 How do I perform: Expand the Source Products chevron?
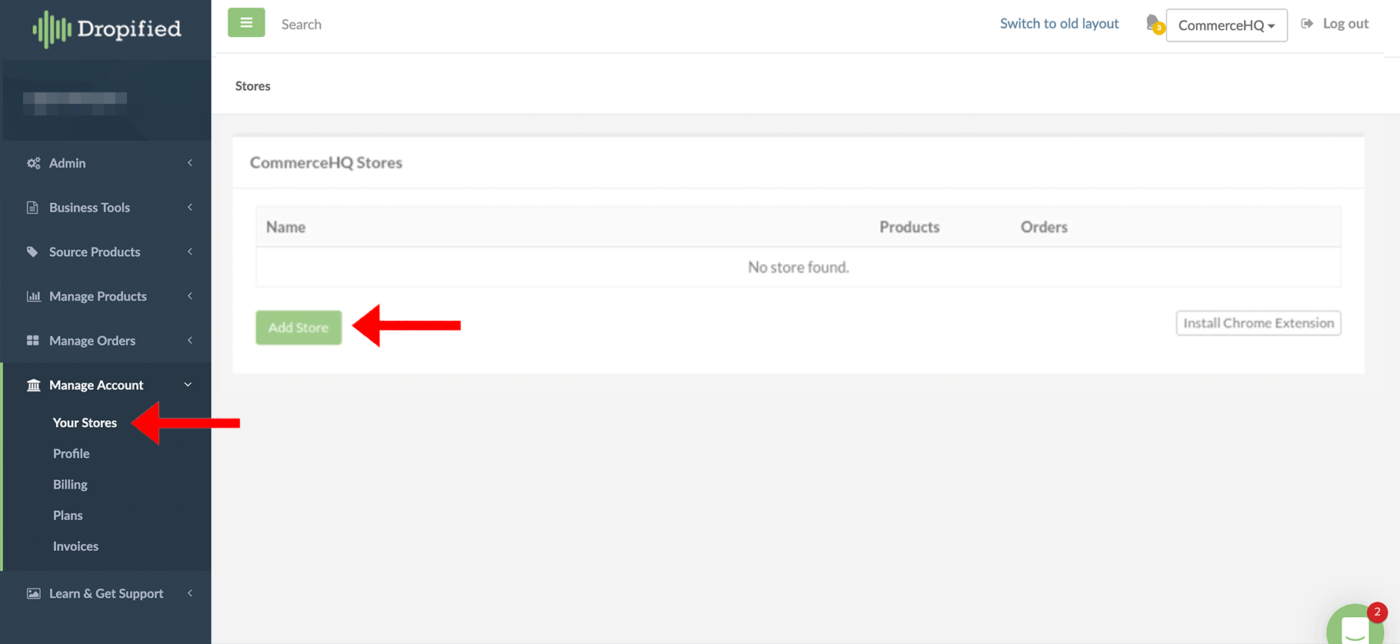pyautogui.click(x=190, y=252)
